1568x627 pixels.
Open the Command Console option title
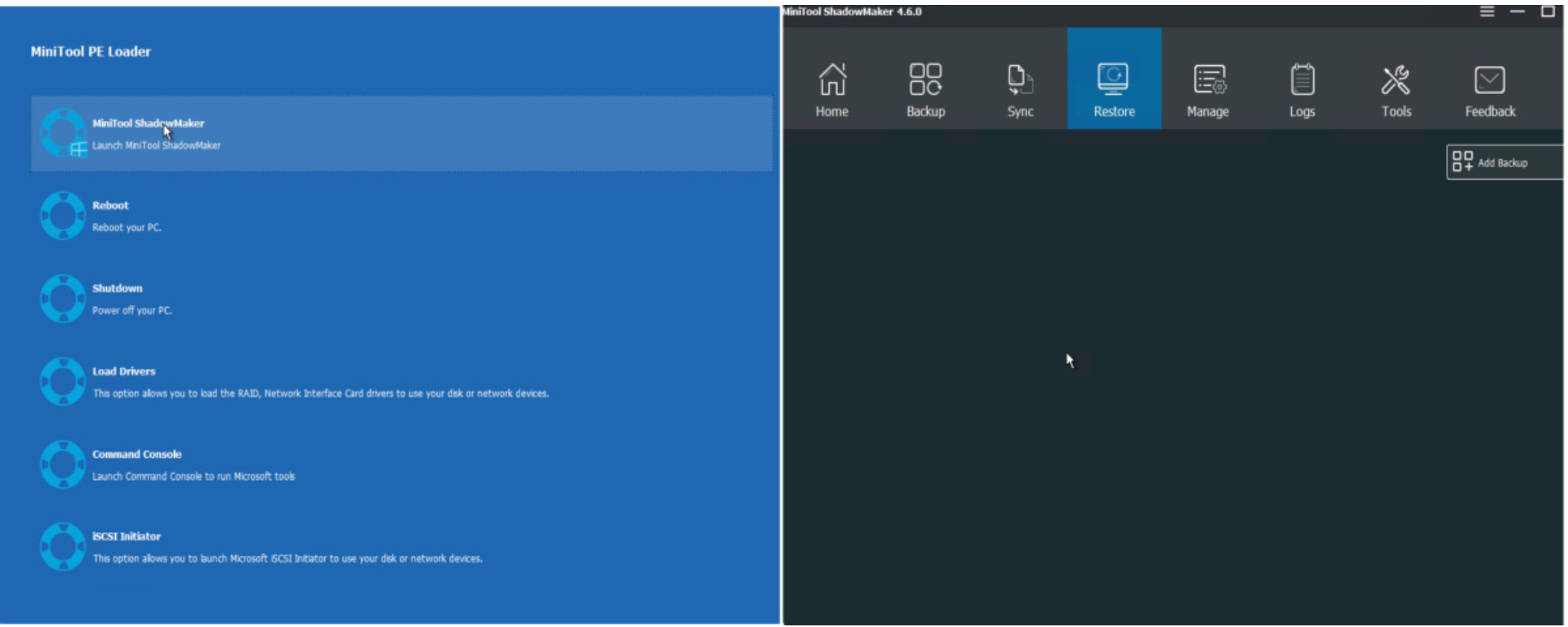coord(136,454)
